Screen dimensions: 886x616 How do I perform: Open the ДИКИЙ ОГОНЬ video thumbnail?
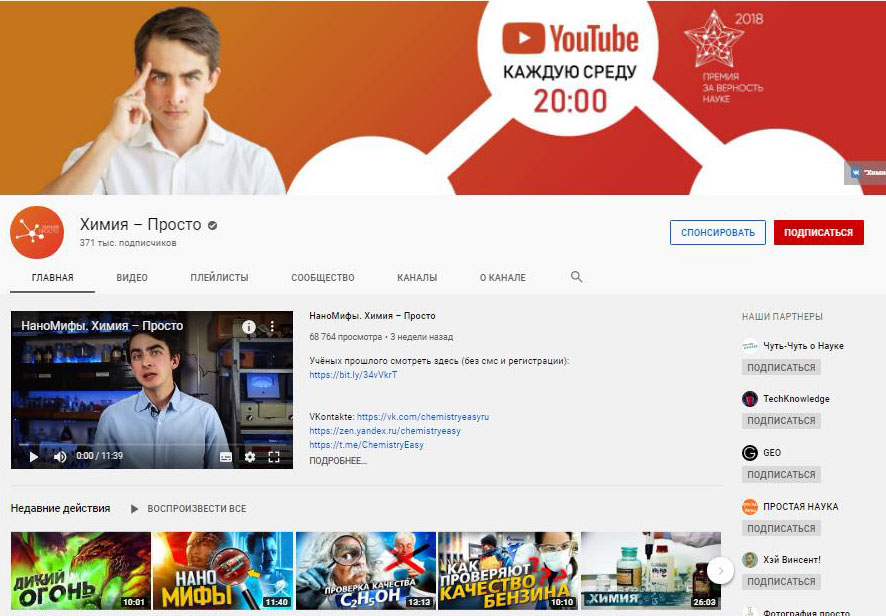pyautogui.click(x=81, y=570)
